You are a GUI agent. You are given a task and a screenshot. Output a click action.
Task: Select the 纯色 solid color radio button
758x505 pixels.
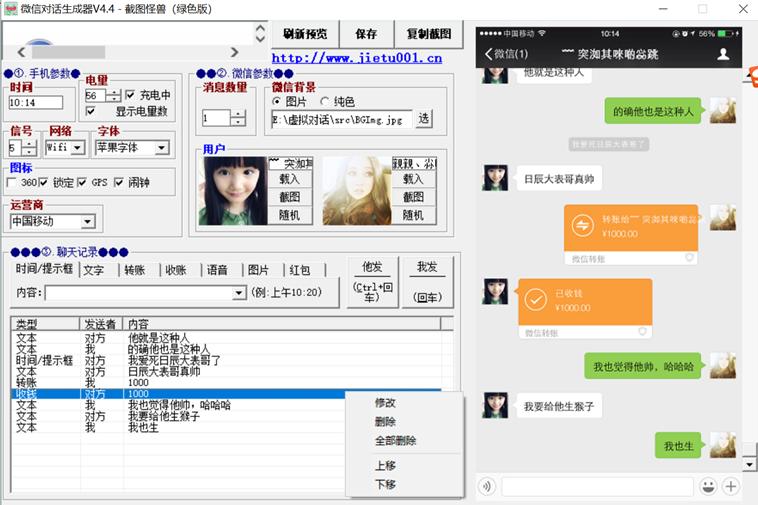(x=325, y=101)
